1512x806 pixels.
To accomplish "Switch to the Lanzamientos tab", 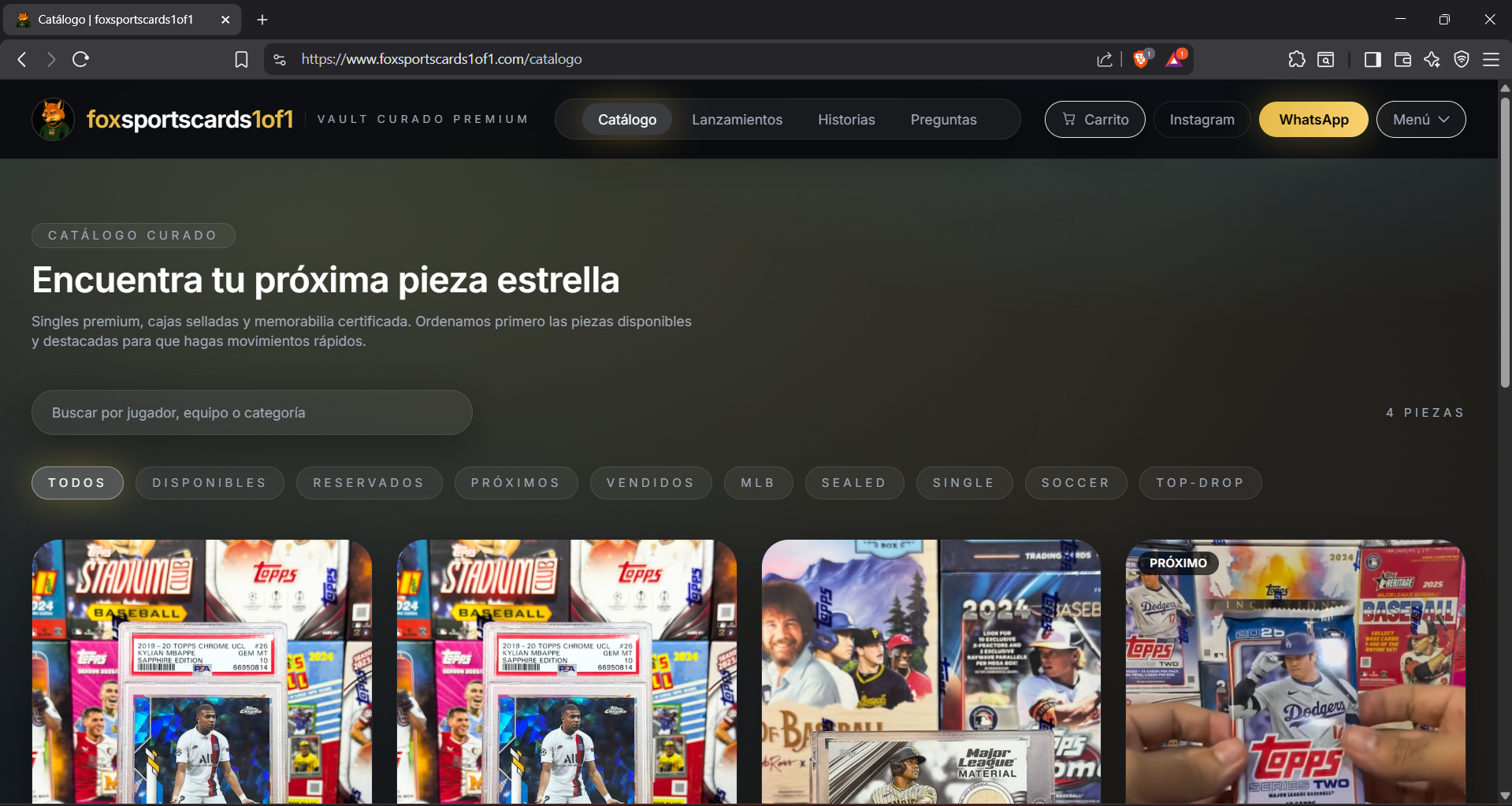I will coord(737,119).
